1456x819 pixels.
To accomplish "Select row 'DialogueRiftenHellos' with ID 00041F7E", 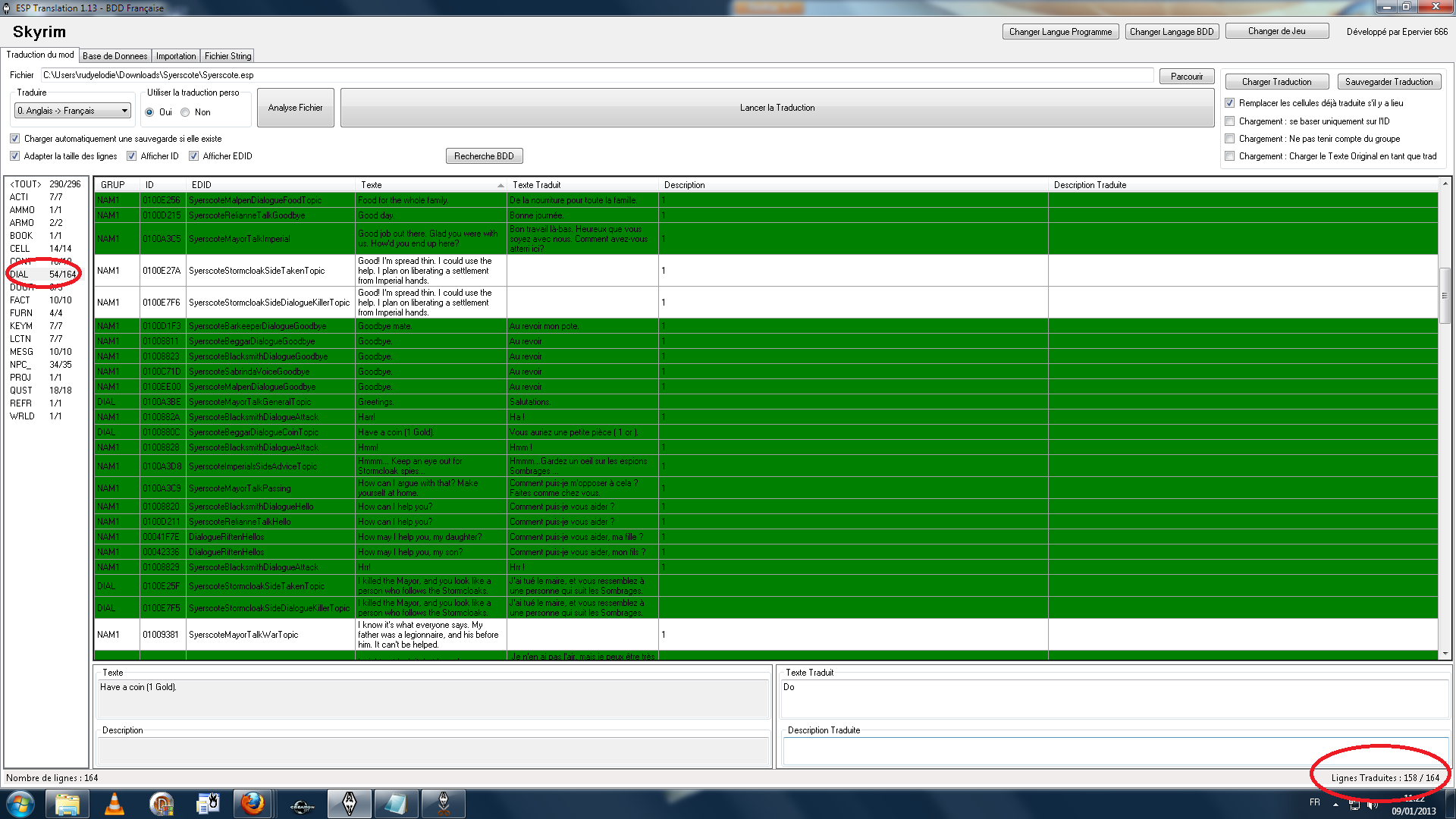I will pyautogui.click(x=766, y=537).
